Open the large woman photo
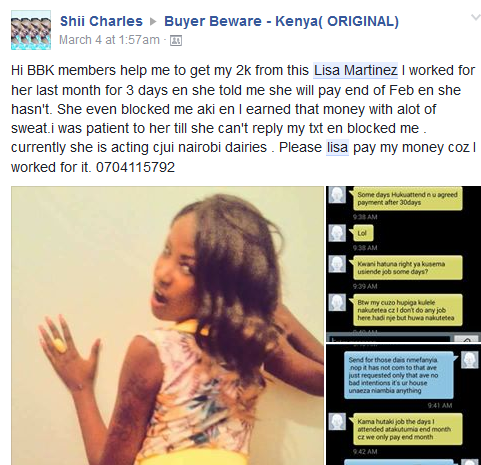 (167, 325)
